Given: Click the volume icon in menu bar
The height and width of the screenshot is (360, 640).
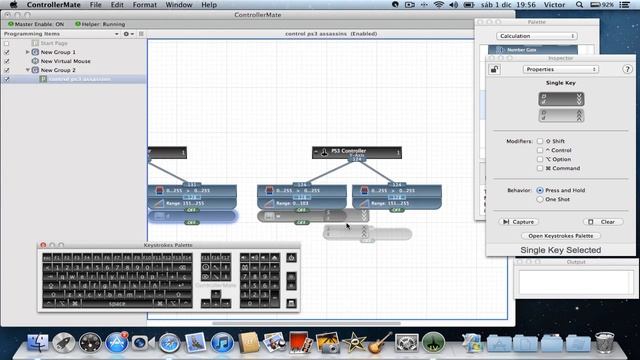Looking at the screenshot, I should [453, 5].
